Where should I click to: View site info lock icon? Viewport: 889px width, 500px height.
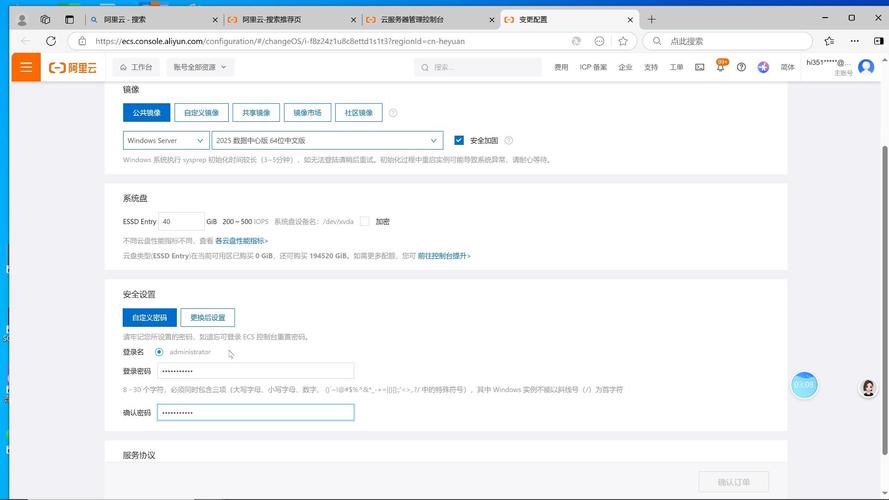[x=82, y=41]
